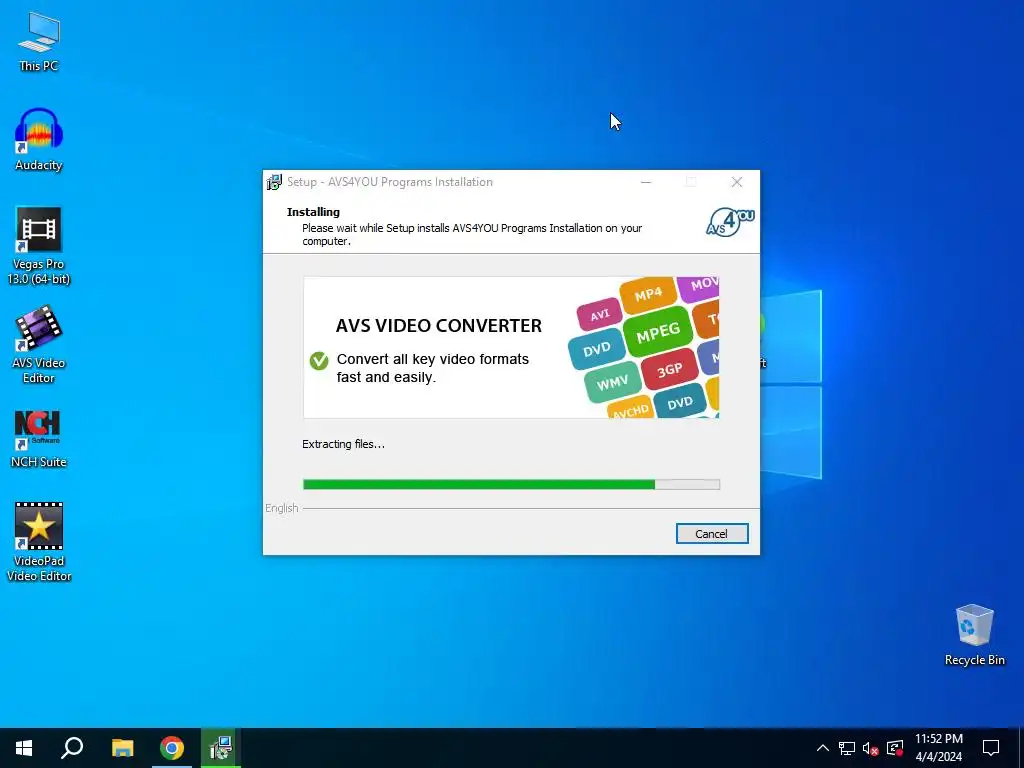Select the AVS Video Editor desktop shortcut

pyautogui.click(x=39, y=344)
